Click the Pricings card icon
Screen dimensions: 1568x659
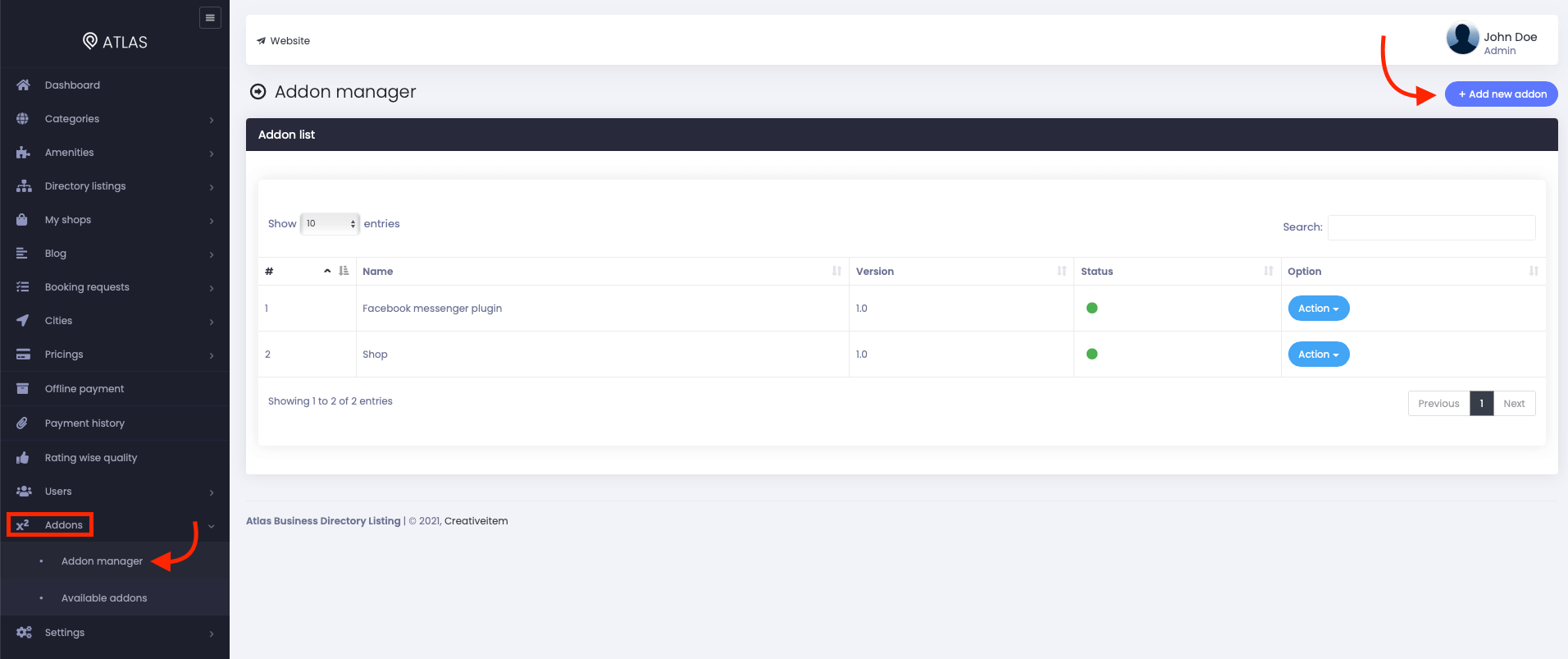coord(23,355)
